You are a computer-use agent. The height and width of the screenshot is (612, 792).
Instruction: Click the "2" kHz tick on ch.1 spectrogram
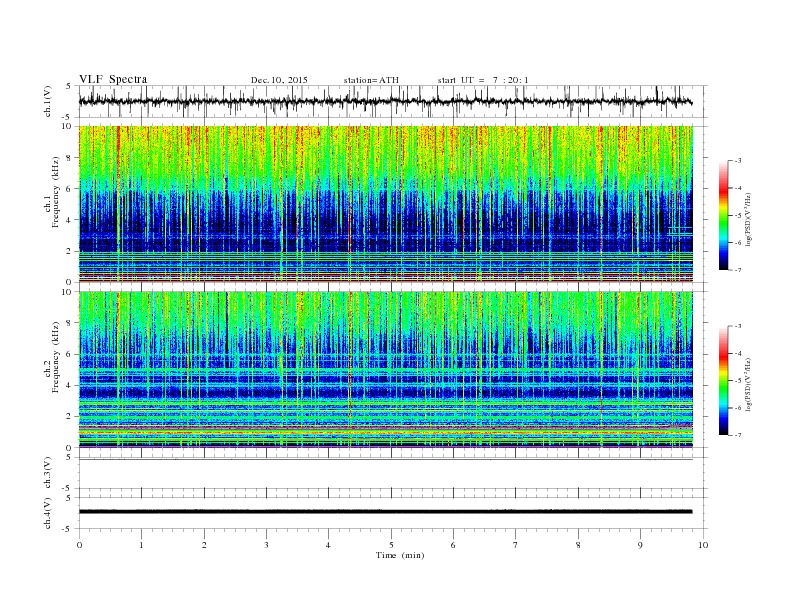tap(70, 251)
